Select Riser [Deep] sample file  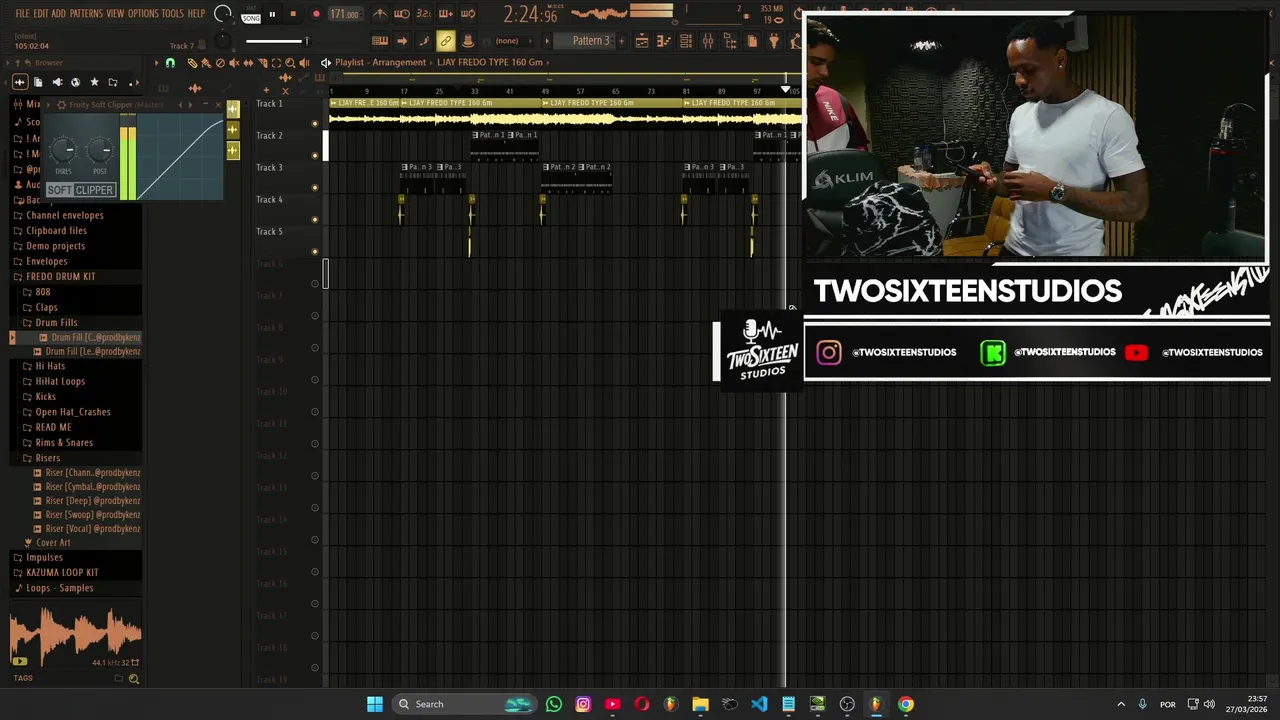(86, 500)
